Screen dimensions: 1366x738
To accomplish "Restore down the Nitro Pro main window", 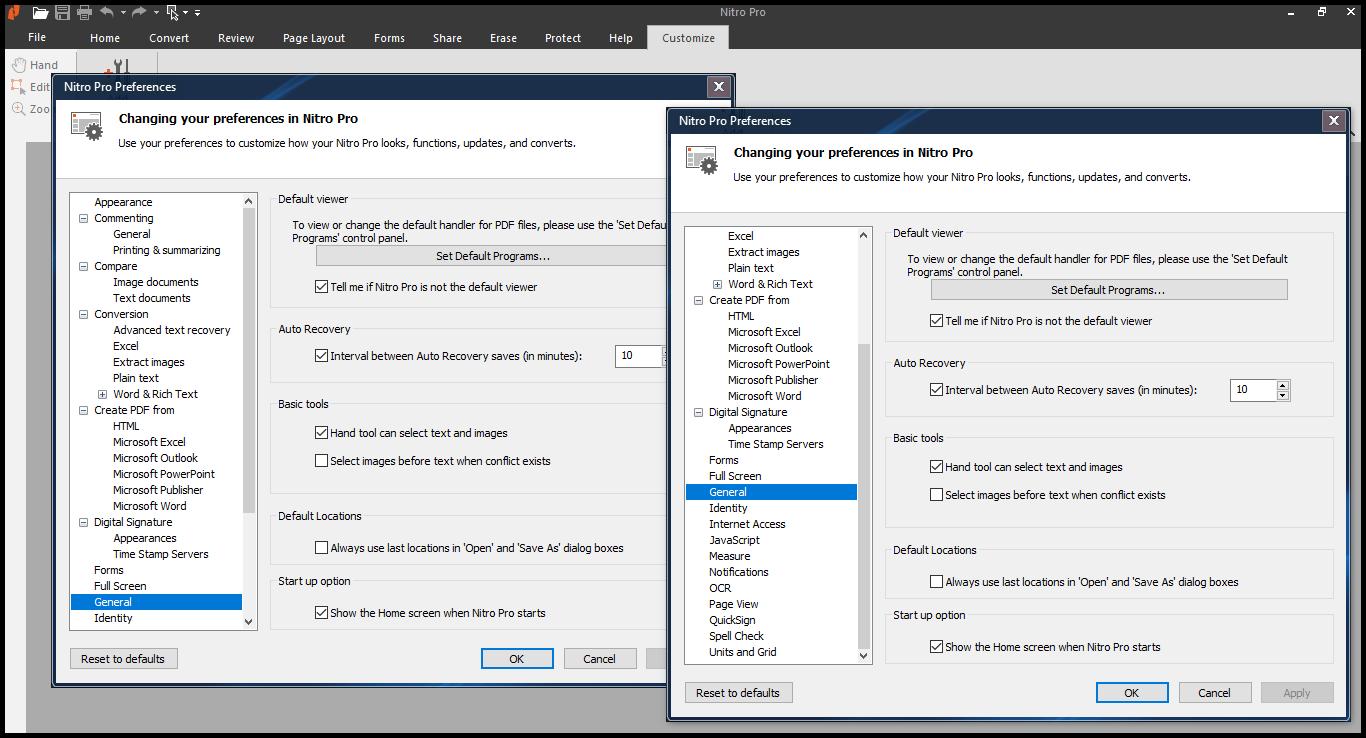I will (1321, 12).
